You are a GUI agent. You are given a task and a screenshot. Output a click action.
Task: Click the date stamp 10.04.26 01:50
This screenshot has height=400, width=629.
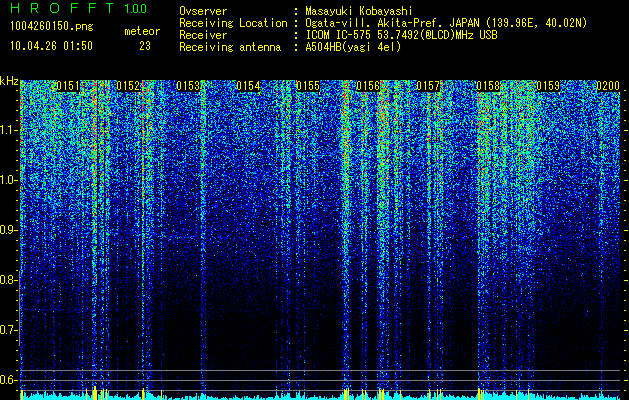51,46
